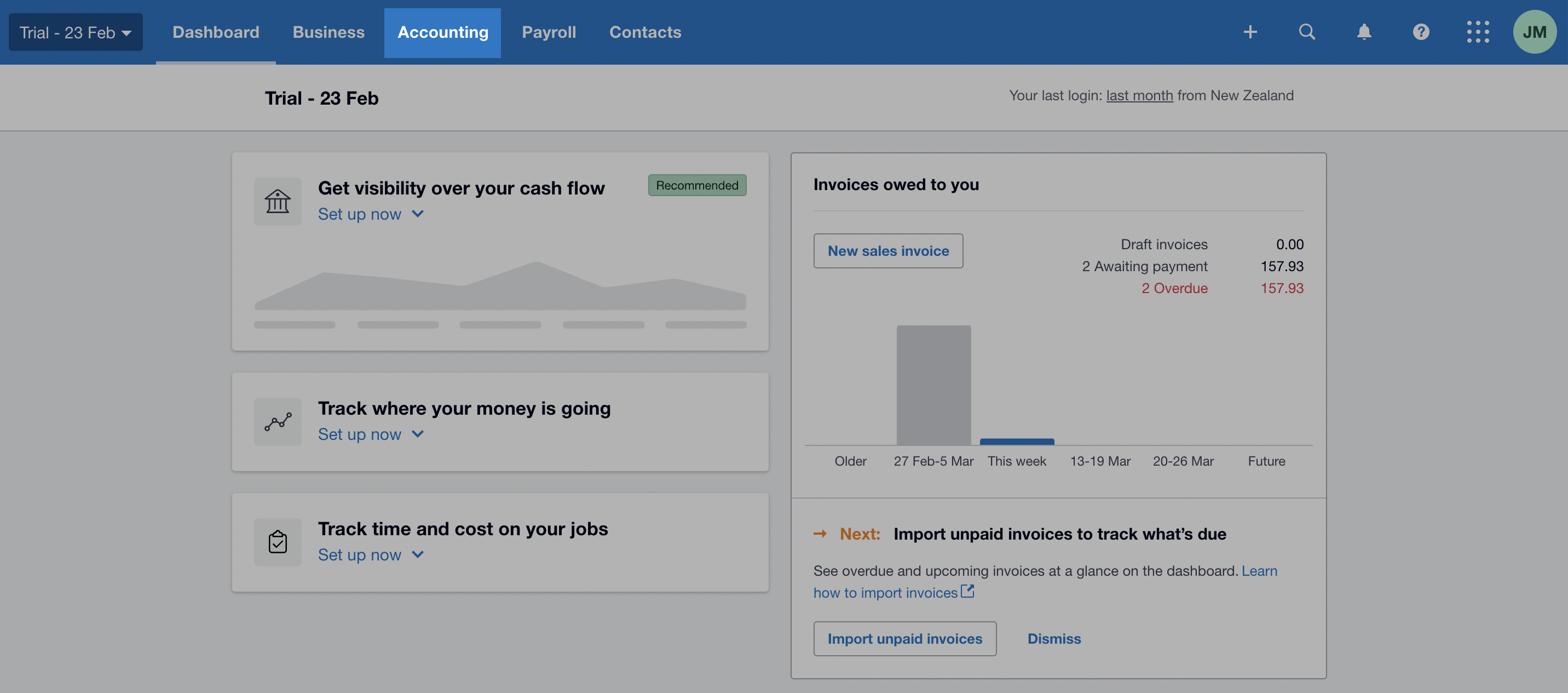Open the search panel
This screenshot has height=693, width=1568.
(x=1307, y=32)
